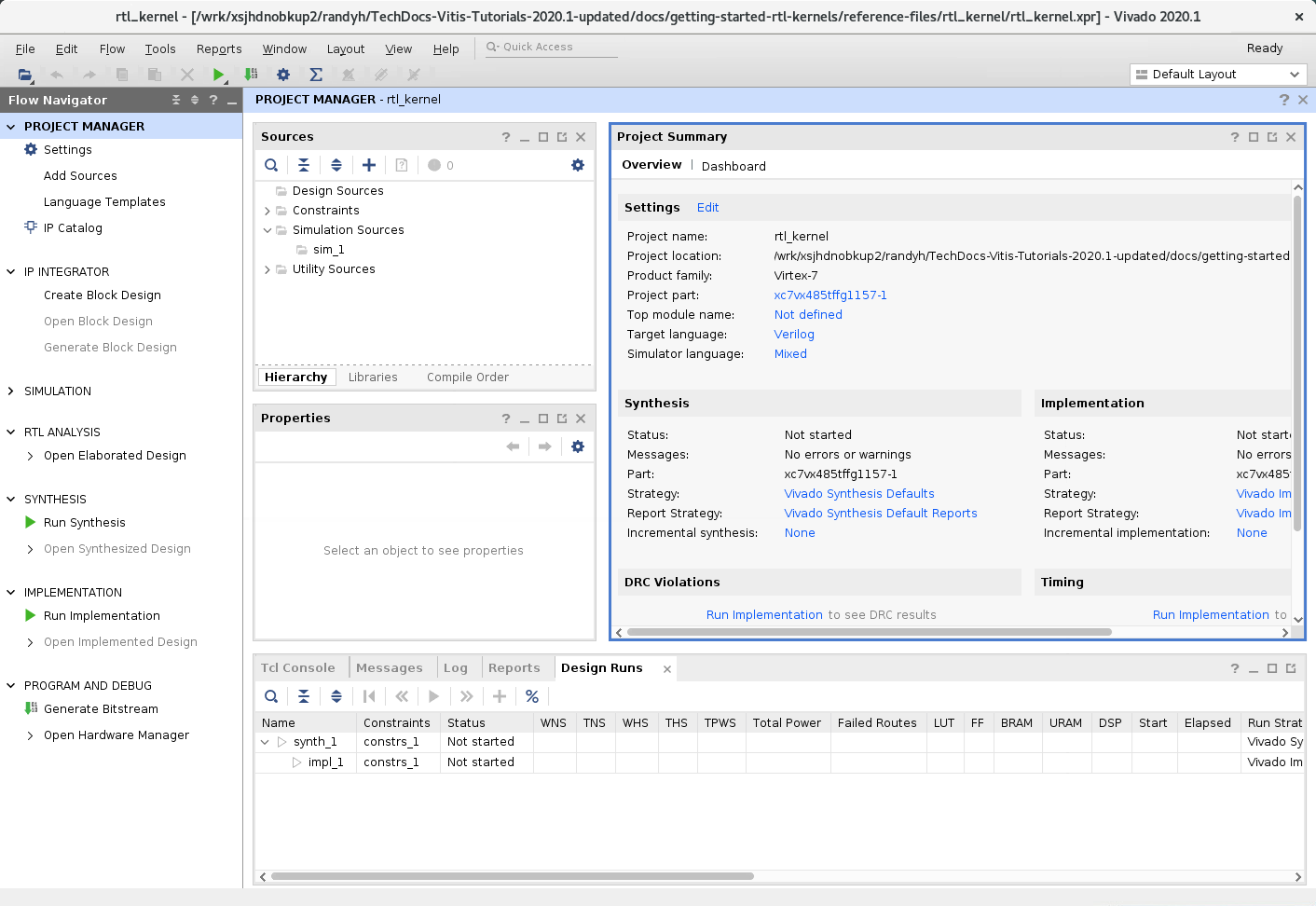This screenshot has height=906, width=1316.
Task: Open the xc7vx485tffg1157-1 project part link
Action: pos(830,295)
